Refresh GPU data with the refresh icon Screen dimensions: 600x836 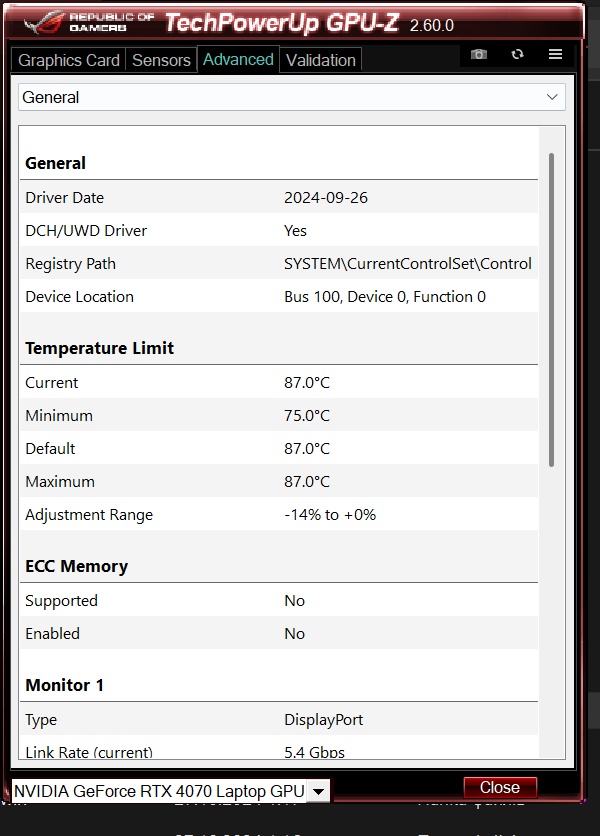[517, 55]
